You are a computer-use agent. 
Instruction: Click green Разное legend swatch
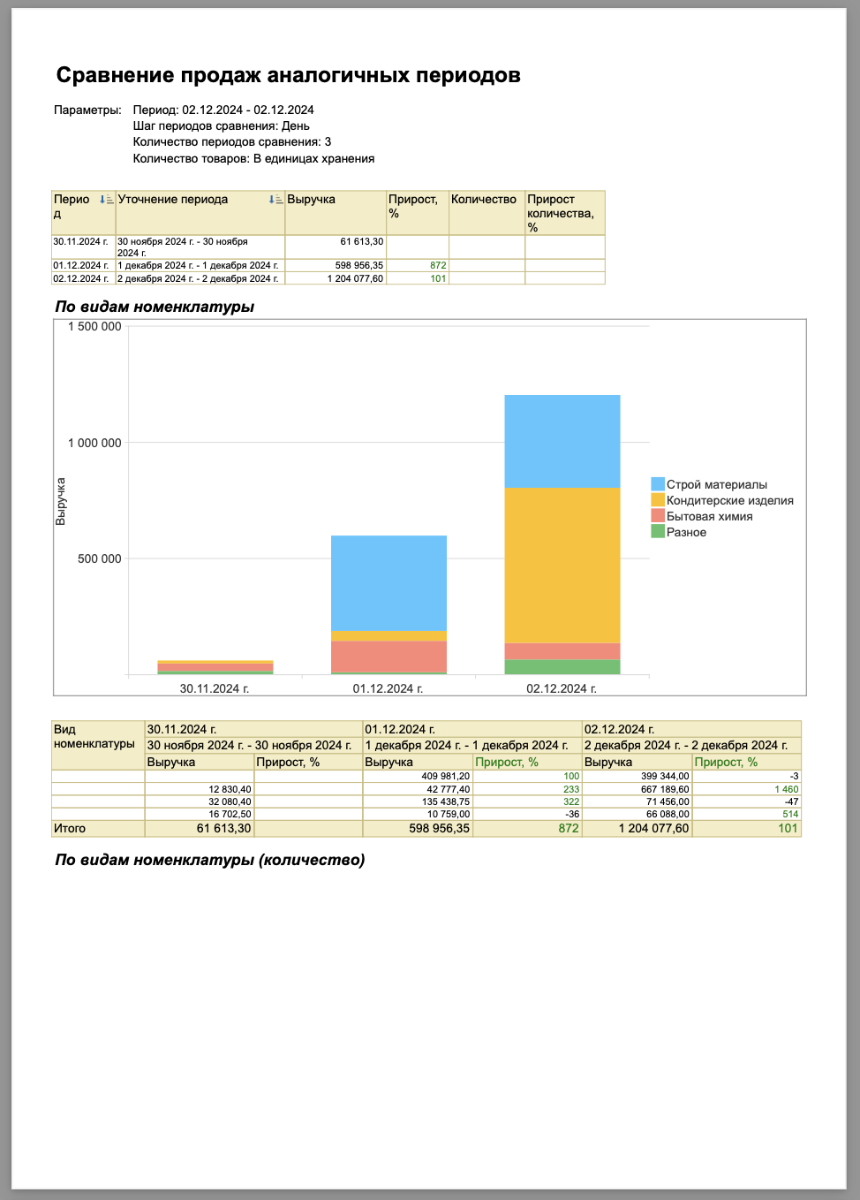pos(658,532)
